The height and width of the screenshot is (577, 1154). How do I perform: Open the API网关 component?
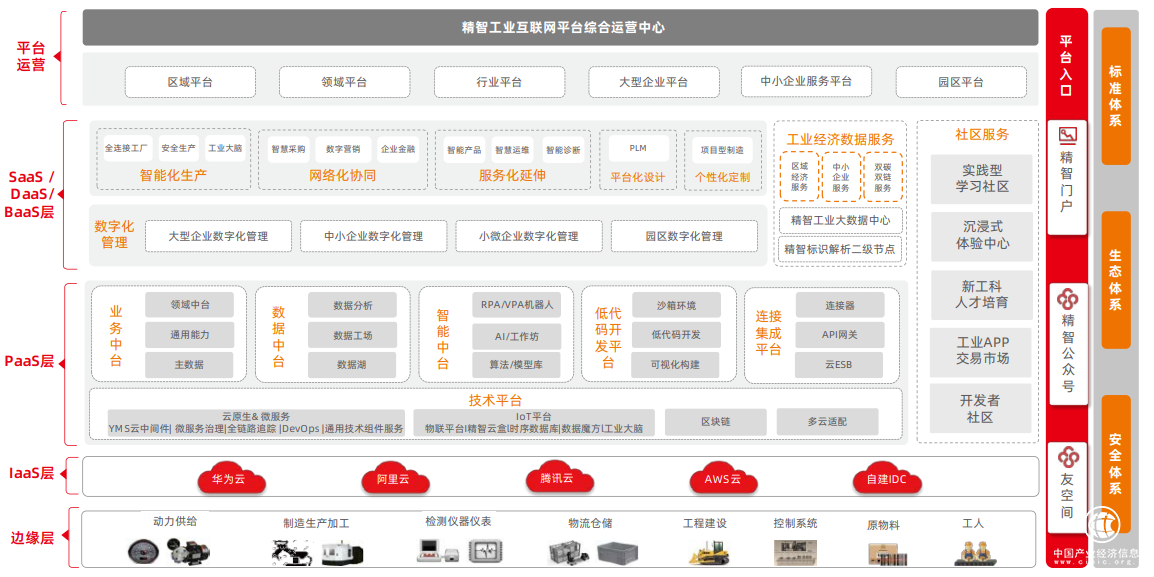[839, 335]
